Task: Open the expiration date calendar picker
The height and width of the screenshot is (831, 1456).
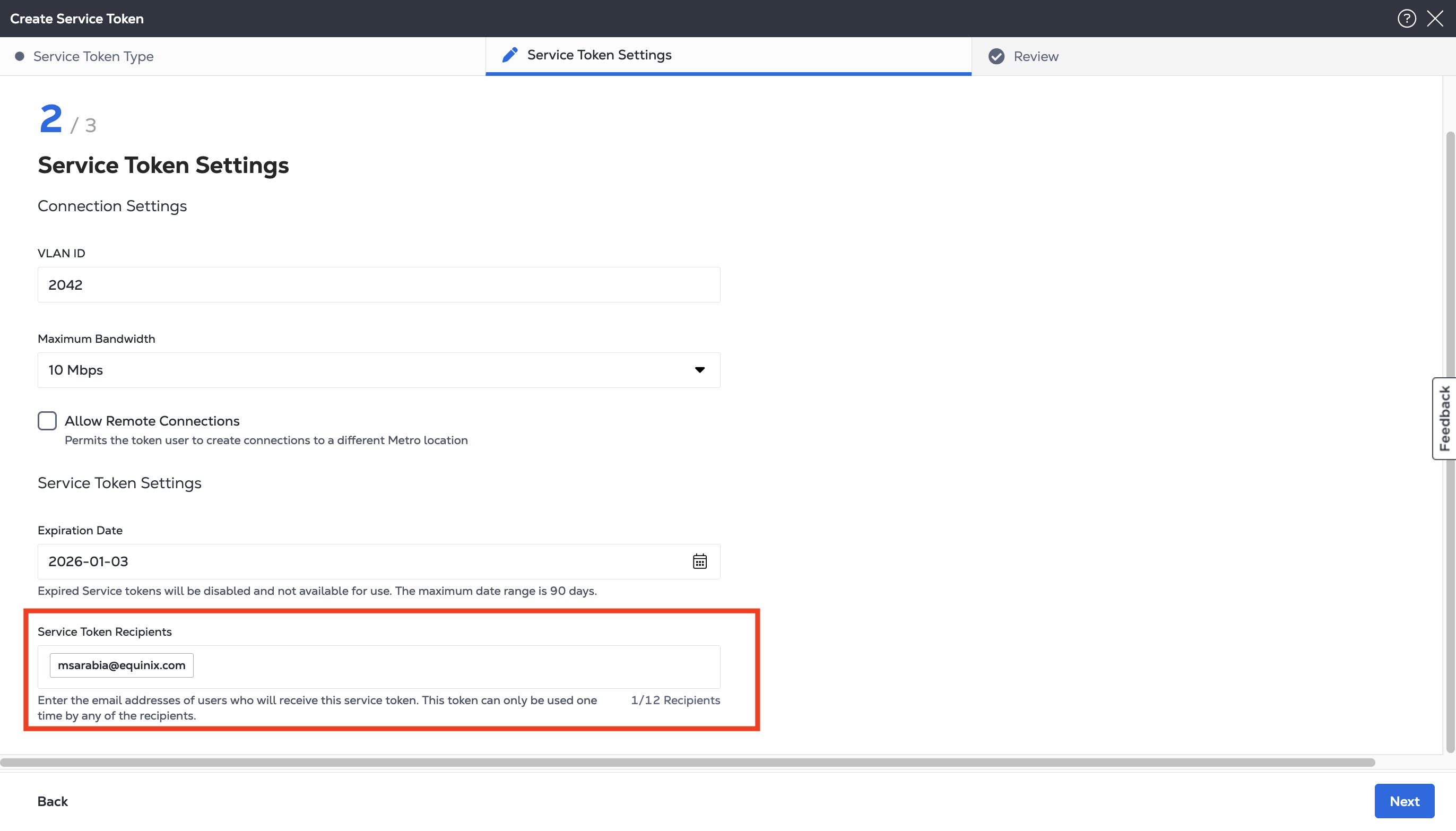Action: (x=699, y=561)
